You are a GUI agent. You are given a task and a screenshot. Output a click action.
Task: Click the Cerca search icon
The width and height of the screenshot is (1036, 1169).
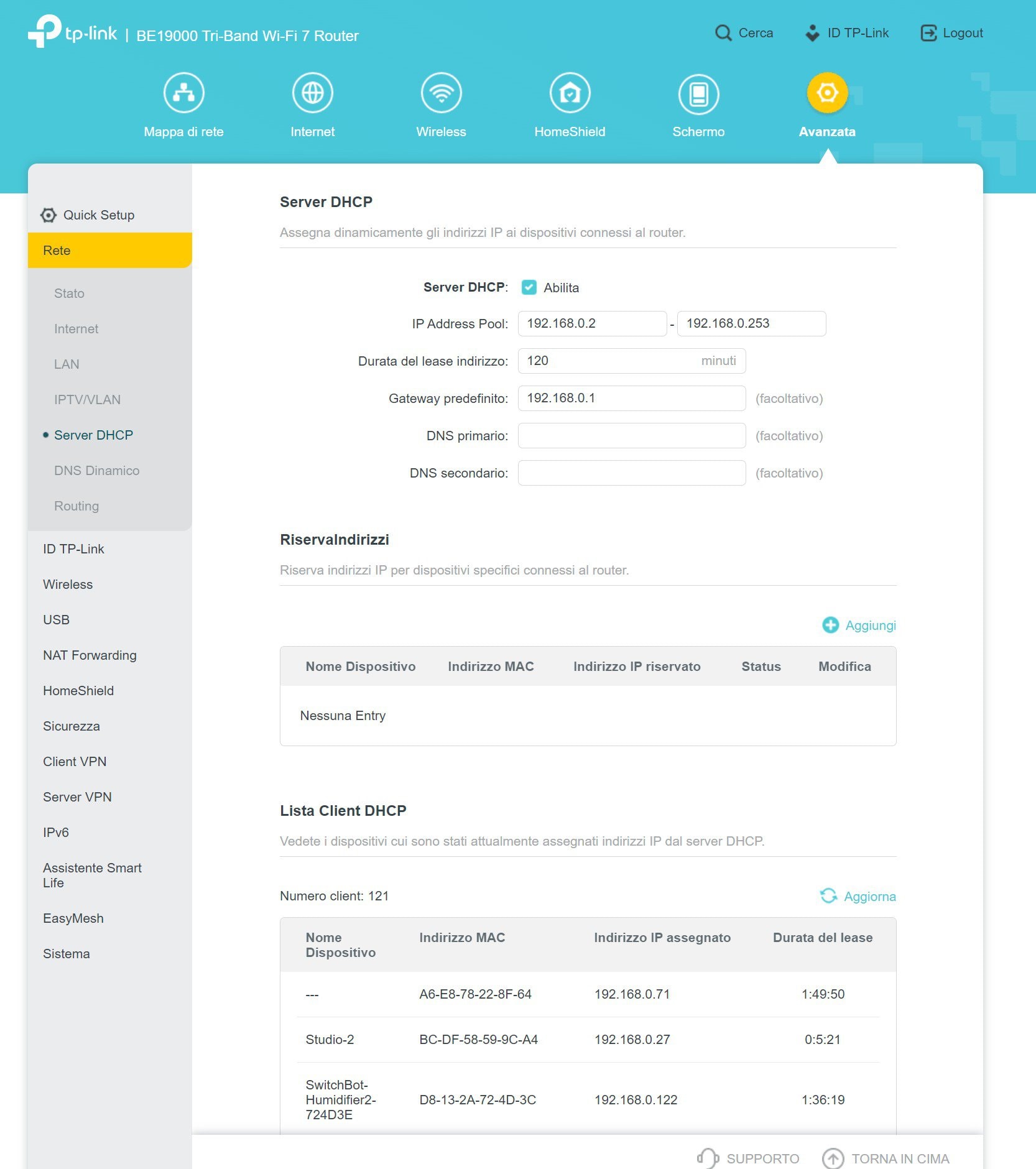723,33
